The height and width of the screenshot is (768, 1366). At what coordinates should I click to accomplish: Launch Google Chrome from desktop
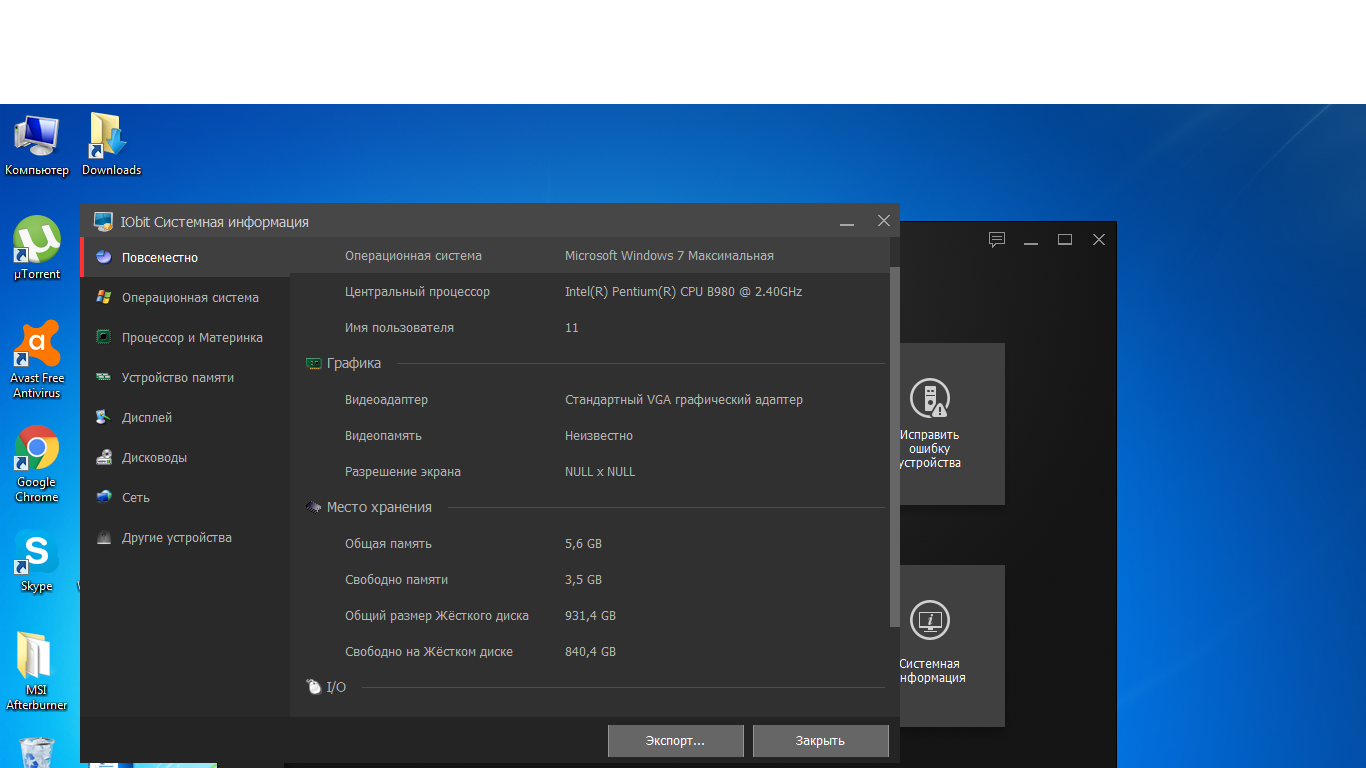[x=37, y=462]
